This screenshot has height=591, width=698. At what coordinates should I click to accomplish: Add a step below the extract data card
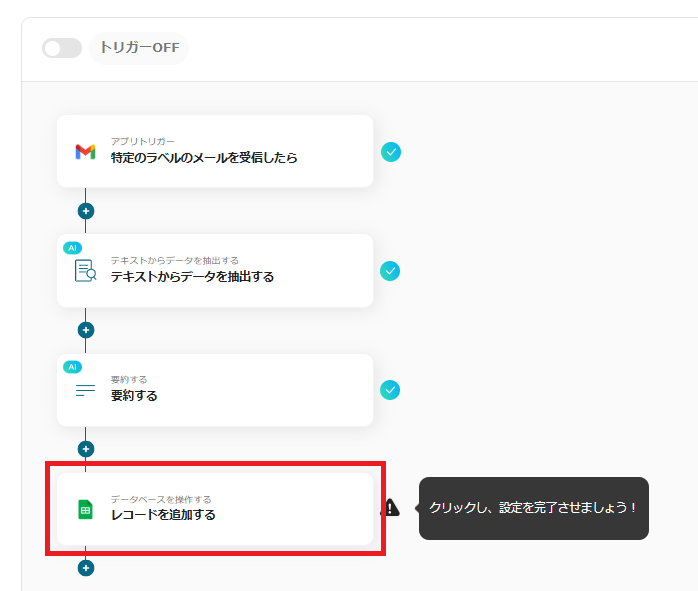tap(86, 330)
